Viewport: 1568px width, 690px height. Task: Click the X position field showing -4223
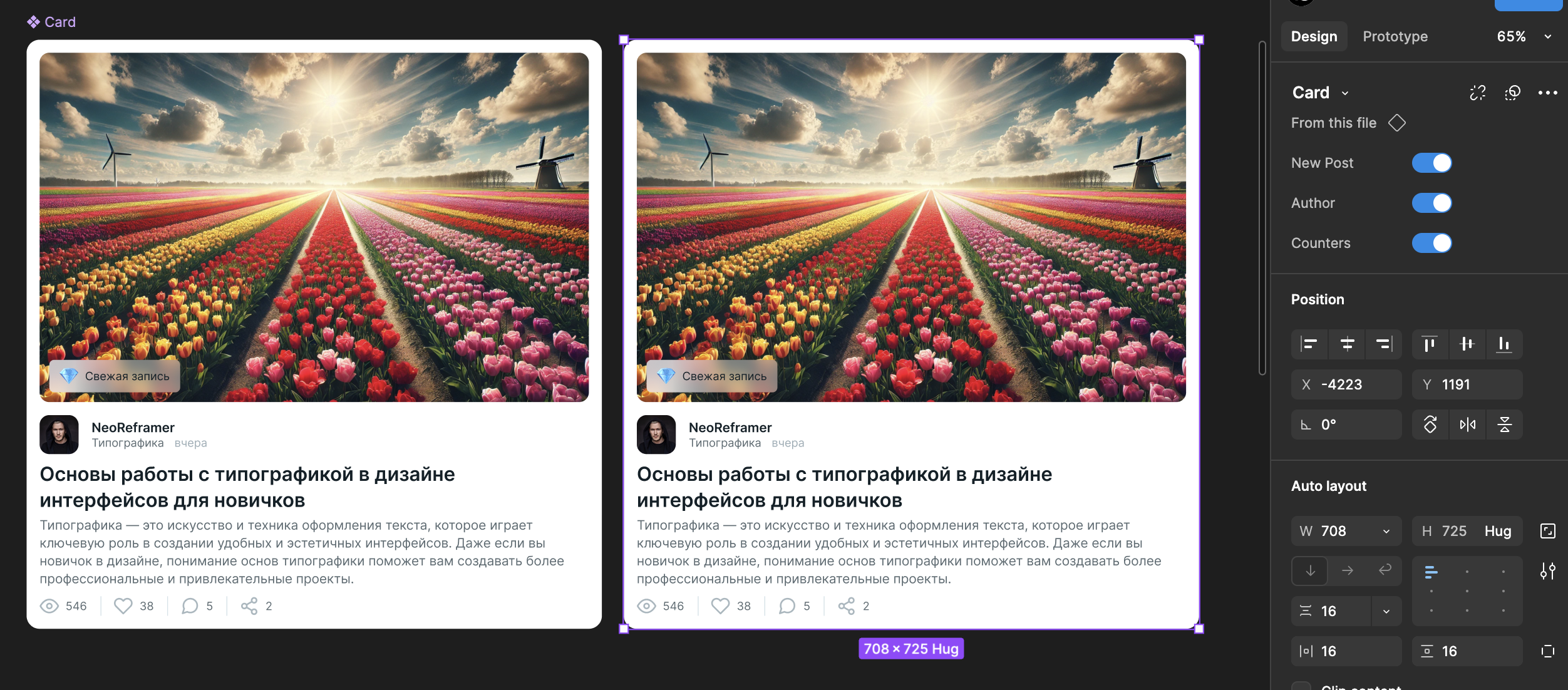[x=1346, y=384]
